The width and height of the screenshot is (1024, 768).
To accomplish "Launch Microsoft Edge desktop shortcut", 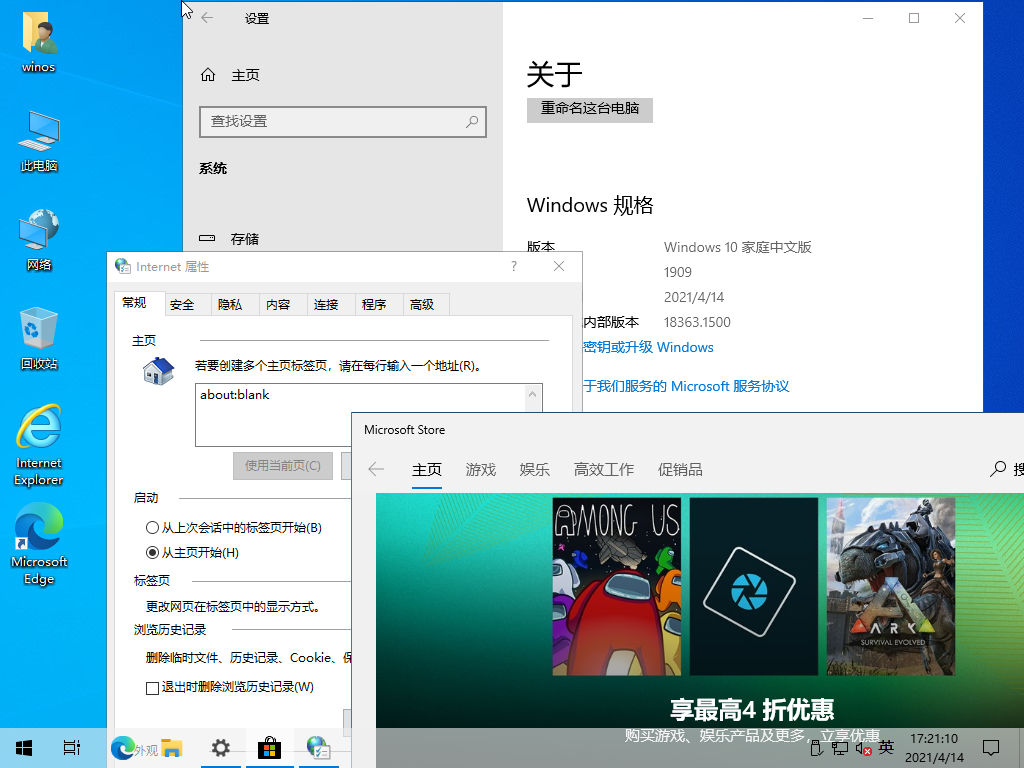I will pos(39,543).
